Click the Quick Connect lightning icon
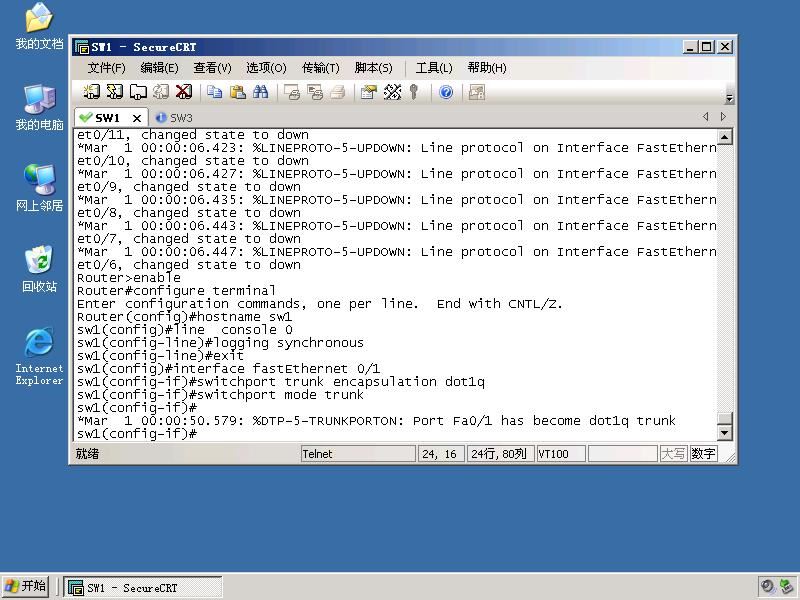The height and width of the screenshot is (600, 800). pyautogui.click(x=114, y=92)
